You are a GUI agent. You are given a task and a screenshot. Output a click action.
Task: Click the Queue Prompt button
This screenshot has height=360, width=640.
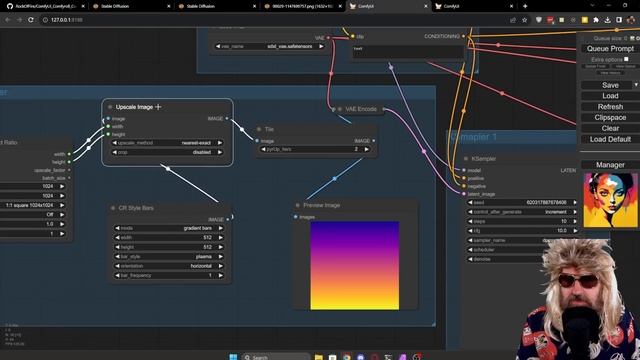[610, 49]
